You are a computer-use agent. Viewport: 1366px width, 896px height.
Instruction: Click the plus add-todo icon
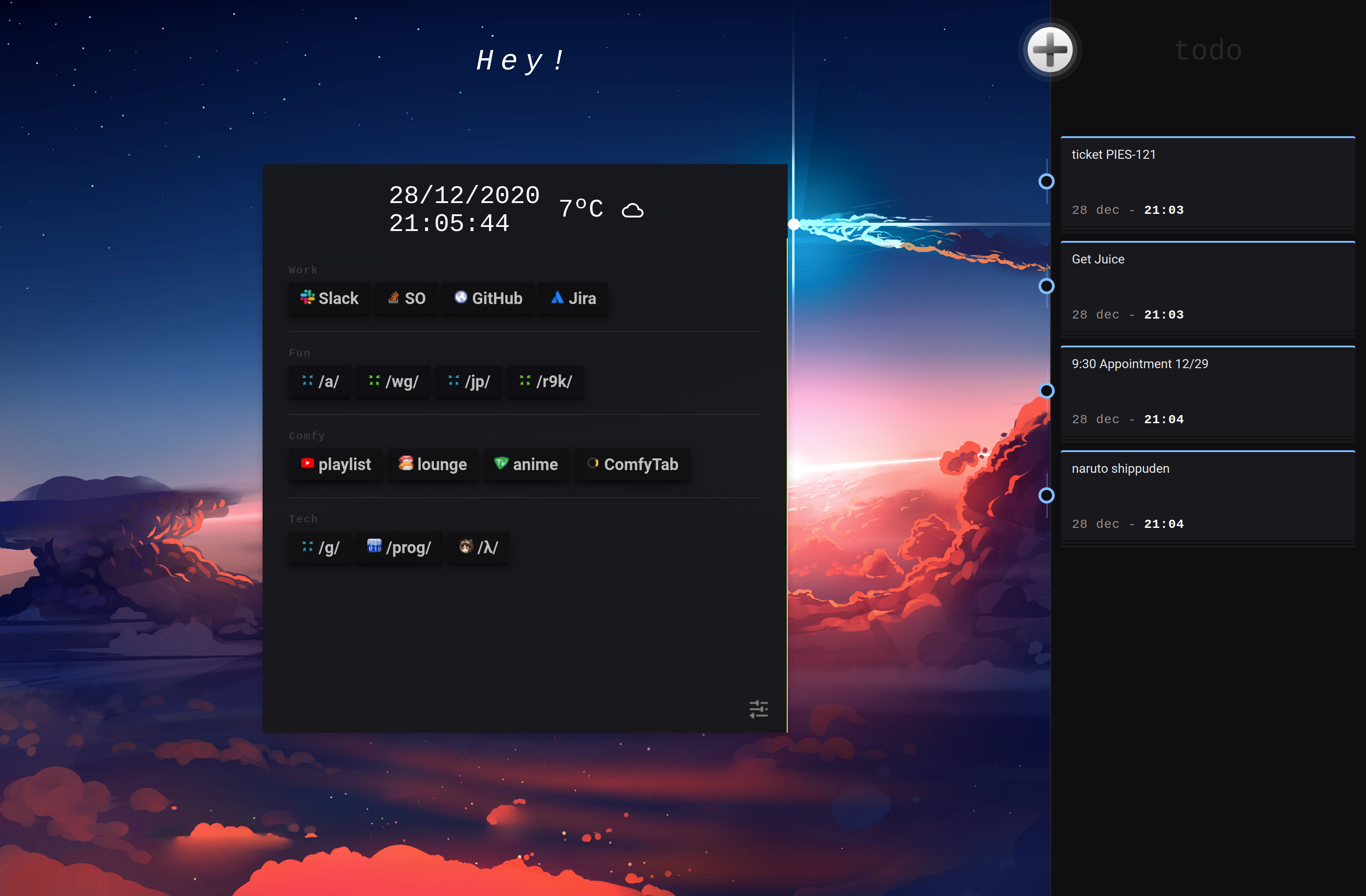click(x=1050, y=50)
